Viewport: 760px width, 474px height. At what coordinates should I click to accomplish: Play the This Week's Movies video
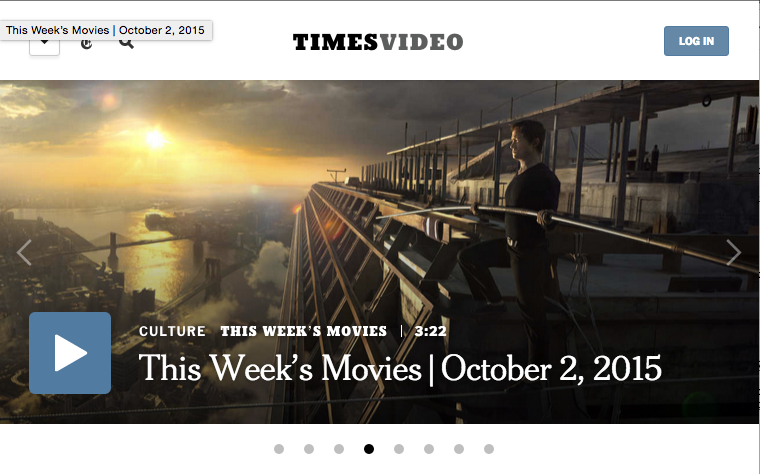(x=70, y=353)
